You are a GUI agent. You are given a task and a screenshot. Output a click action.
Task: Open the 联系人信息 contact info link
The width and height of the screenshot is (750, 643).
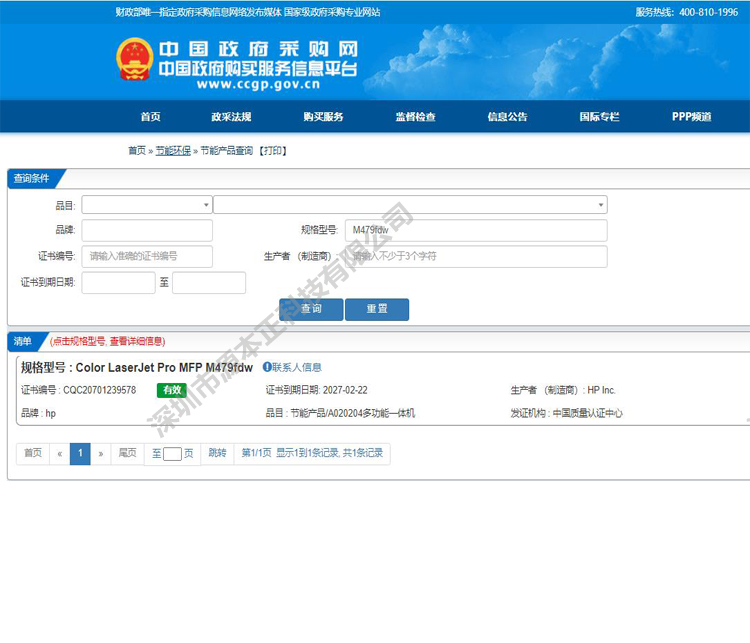(x=297, y=367)
